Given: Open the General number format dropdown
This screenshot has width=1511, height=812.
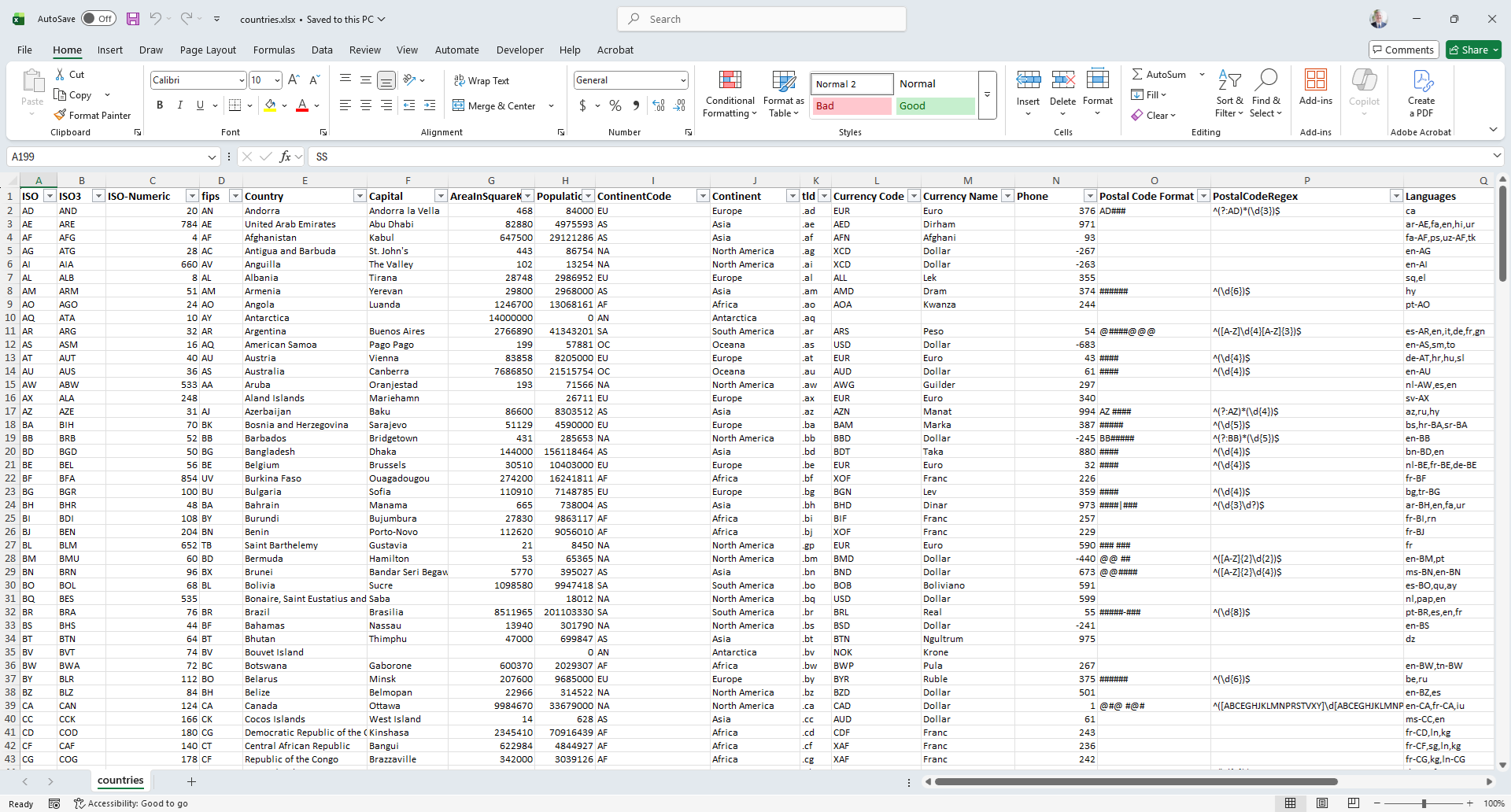Looking at the screenshot, I should (x=682, y=80).
